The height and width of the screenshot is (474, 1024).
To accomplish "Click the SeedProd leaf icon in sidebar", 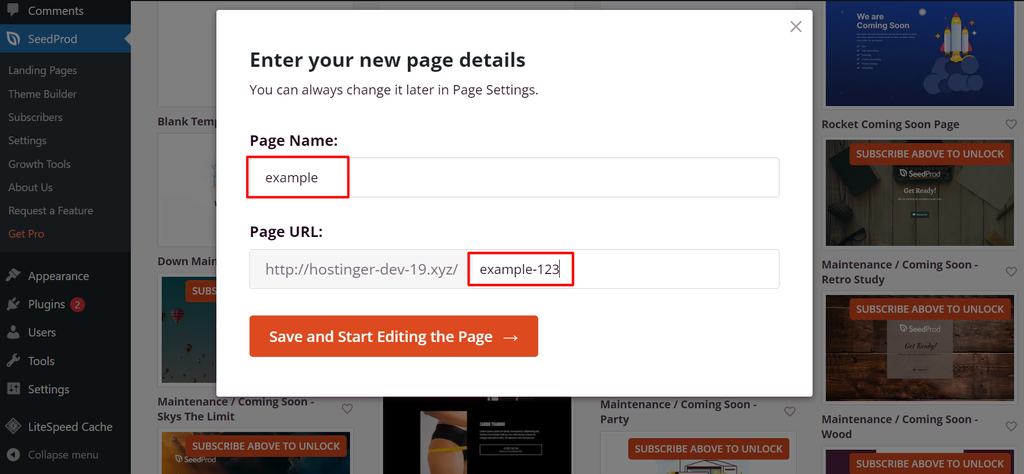I will (x=13, y=39).
